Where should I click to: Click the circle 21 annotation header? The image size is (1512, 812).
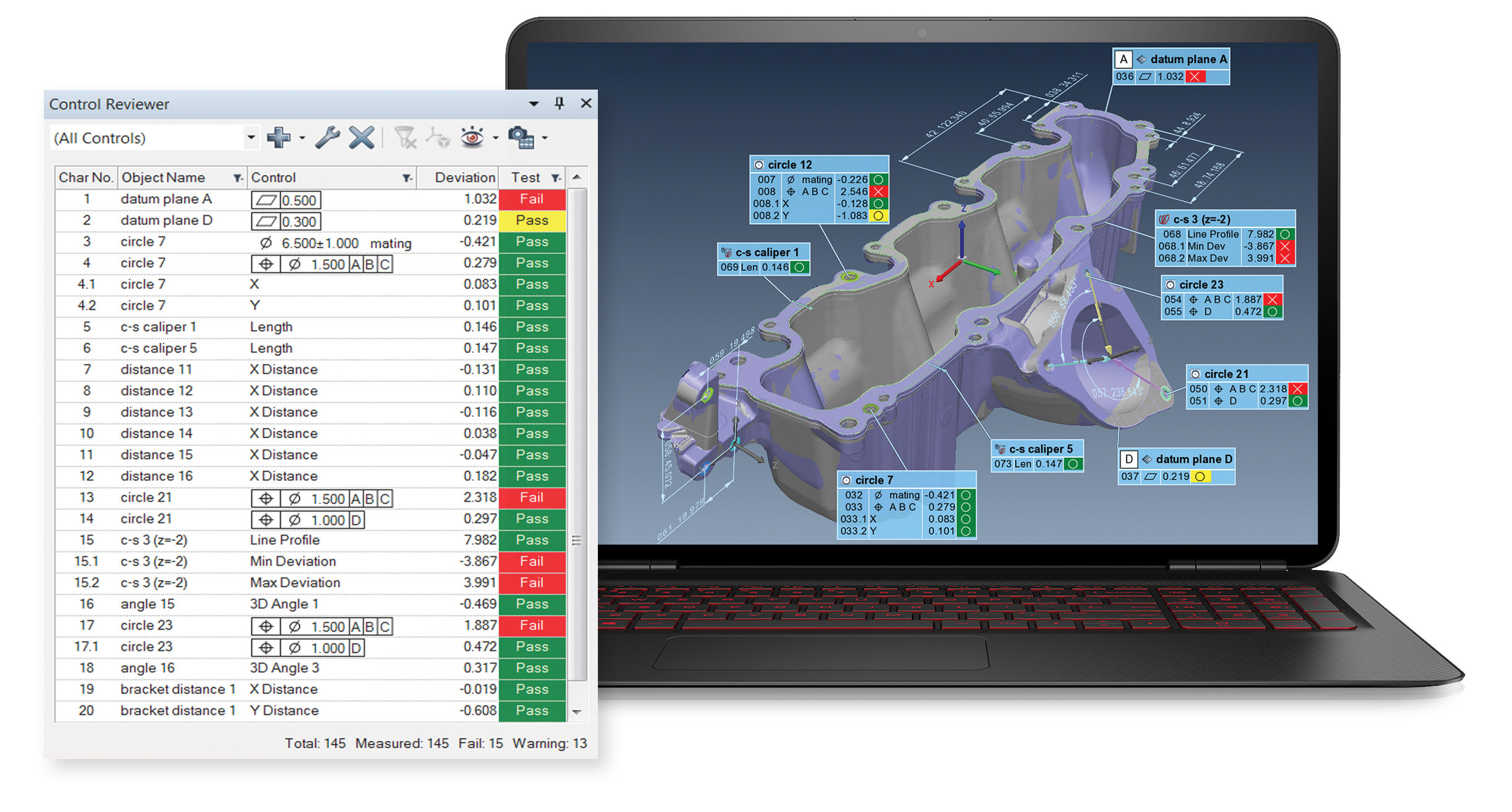[x=1246, y=374]
